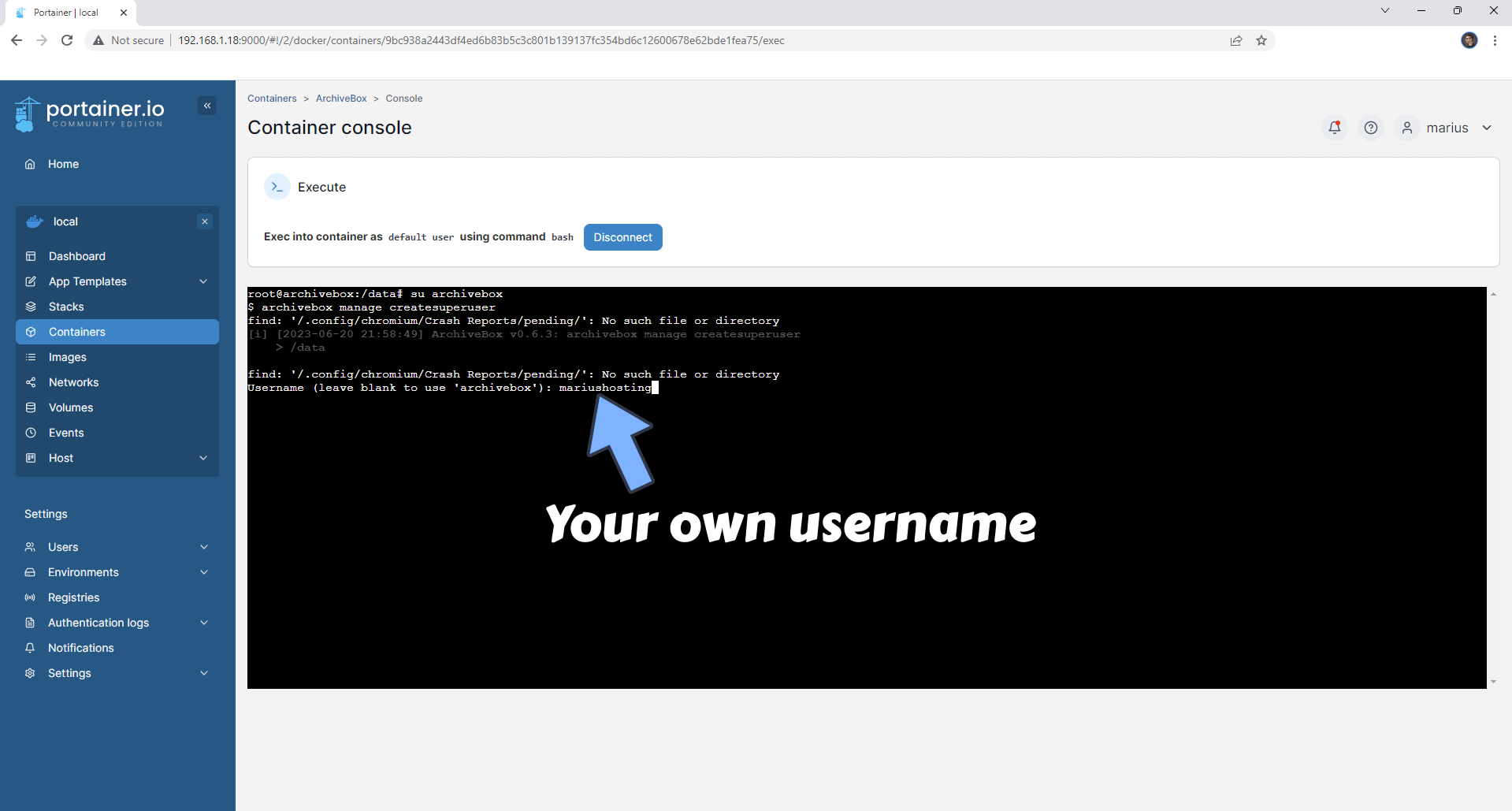Open the marius user dropdown chevron

pyautogui.click(x=1487, y=128)
